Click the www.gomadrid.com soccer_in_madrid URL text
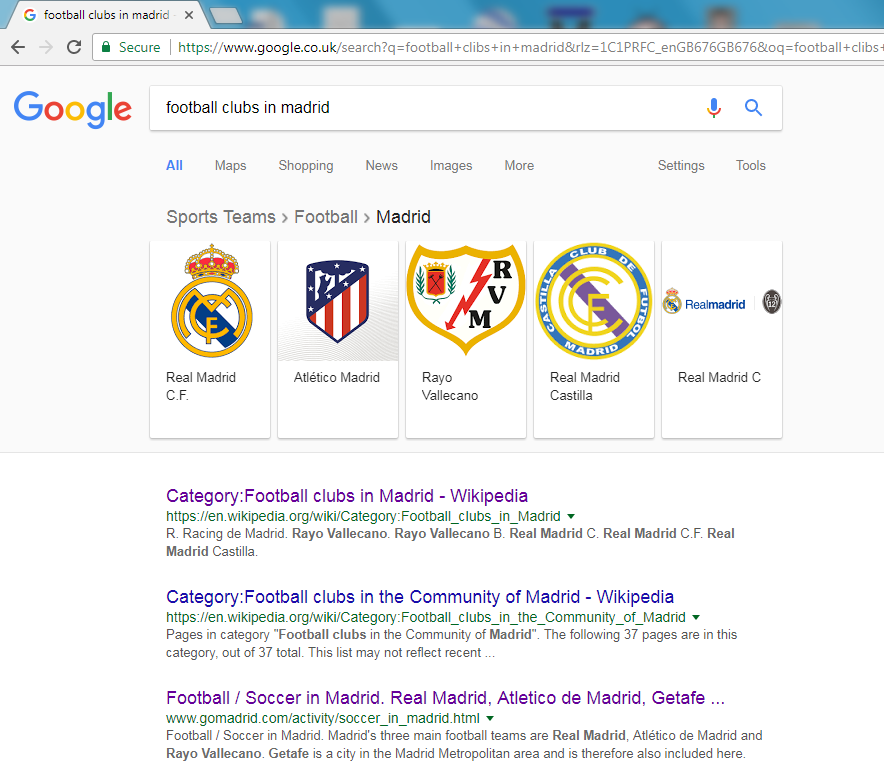The height and width of the screenshot is (775, 884). click(x=323, y=718)
